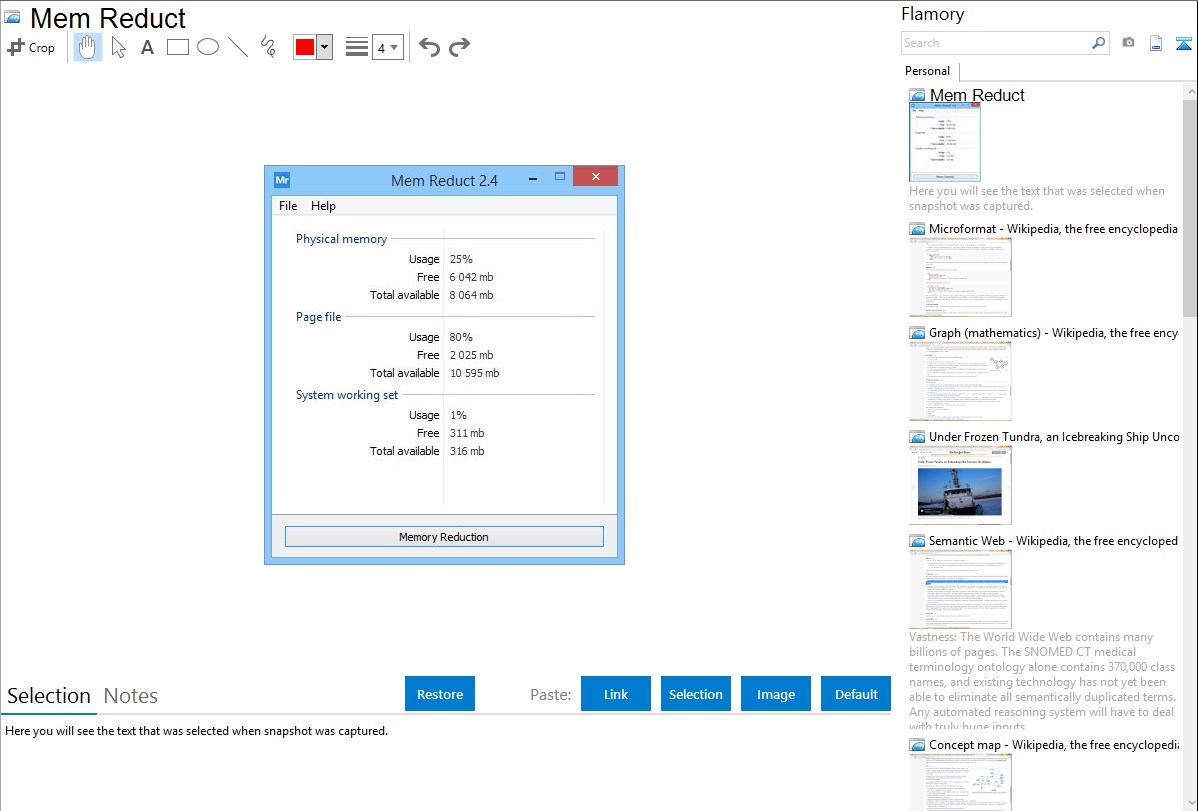
Task: Click the red color swatch
Action: (x=305, y=47)
